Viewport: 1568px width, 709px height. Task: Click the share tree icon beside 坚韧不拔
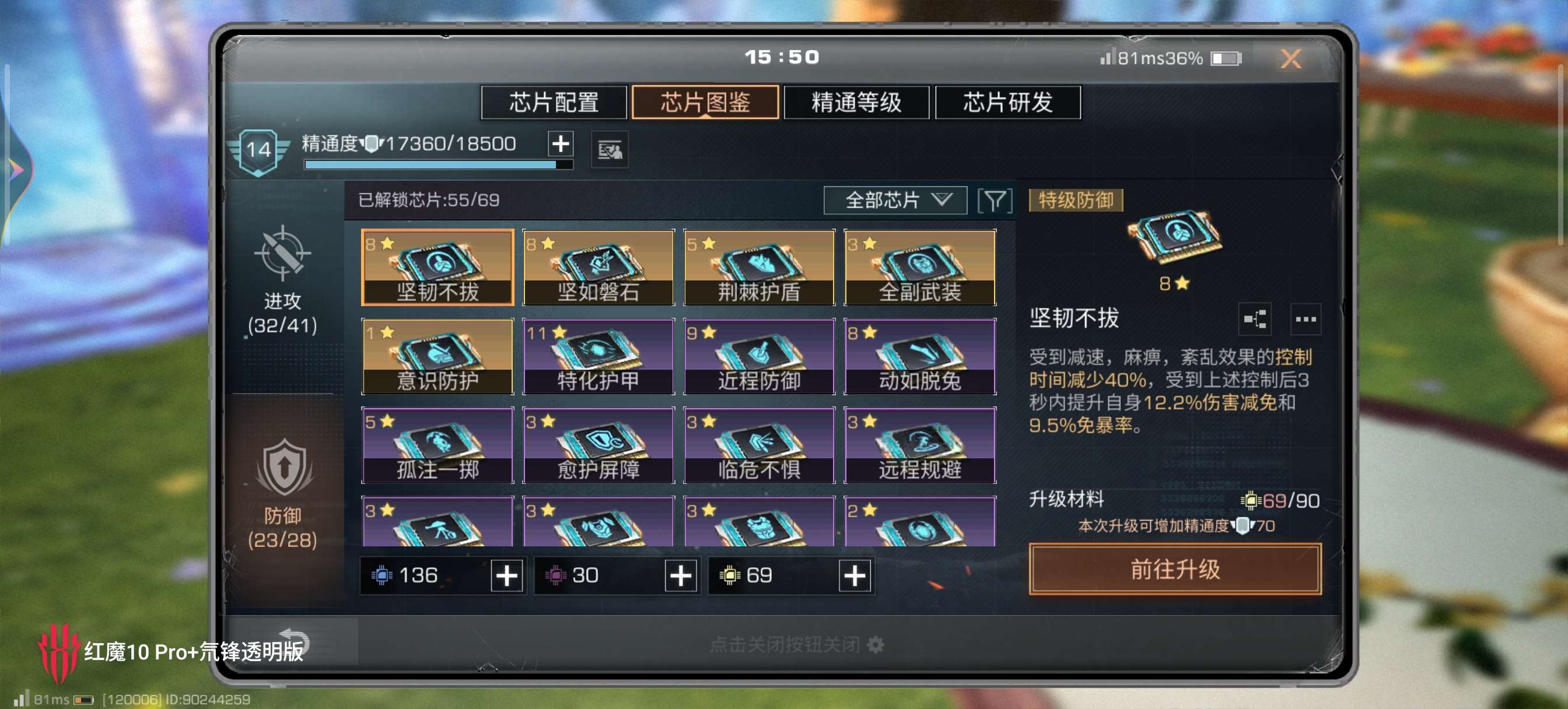pos(1255,319)
